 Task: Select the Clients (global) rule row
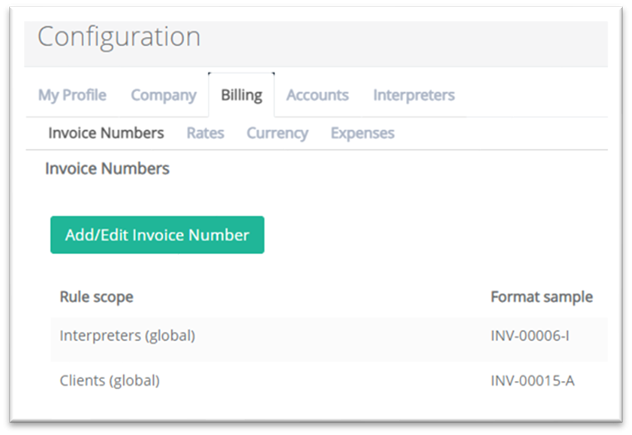click(329, 381)
